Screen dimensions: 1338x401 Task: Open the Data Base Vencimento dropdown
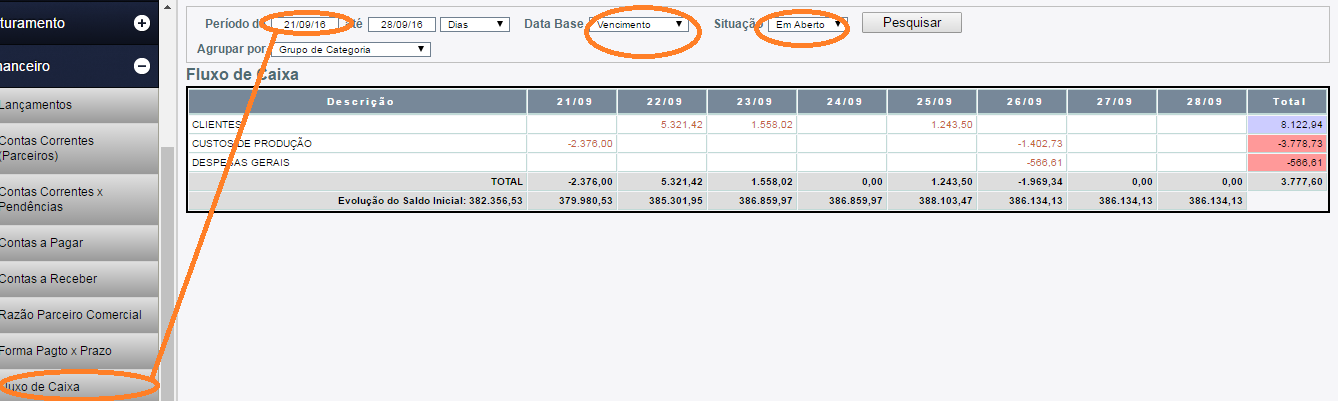coord(640,24)
